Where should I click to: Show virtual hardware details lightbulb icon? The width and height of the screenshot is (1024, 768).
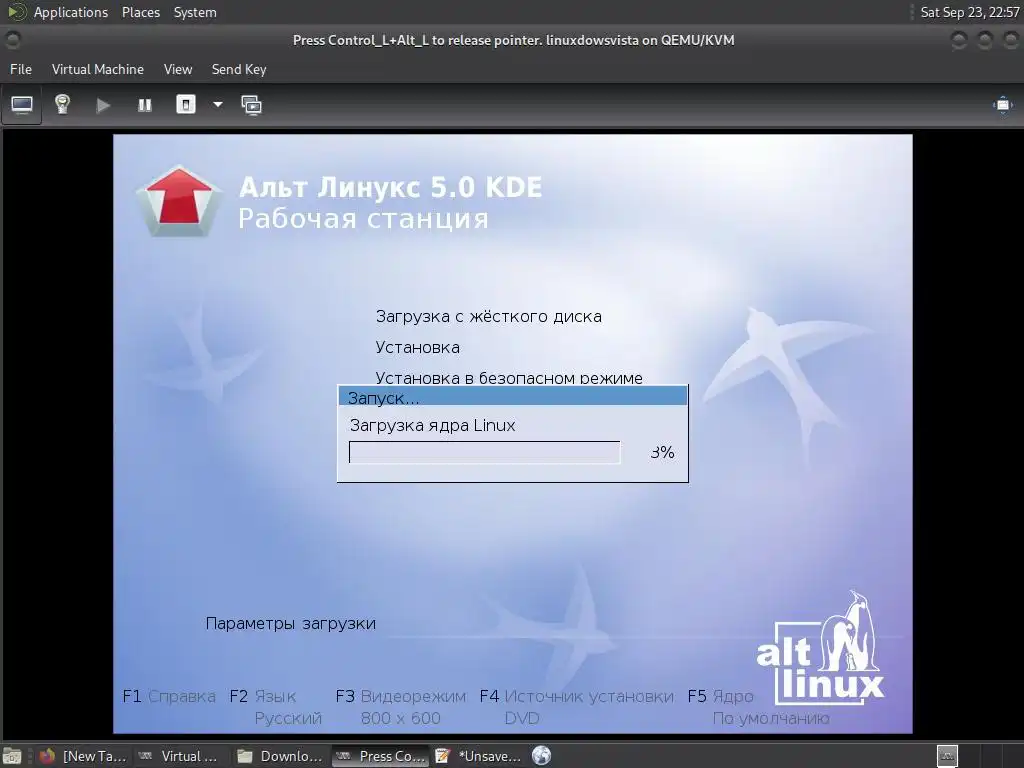(62, 104)
